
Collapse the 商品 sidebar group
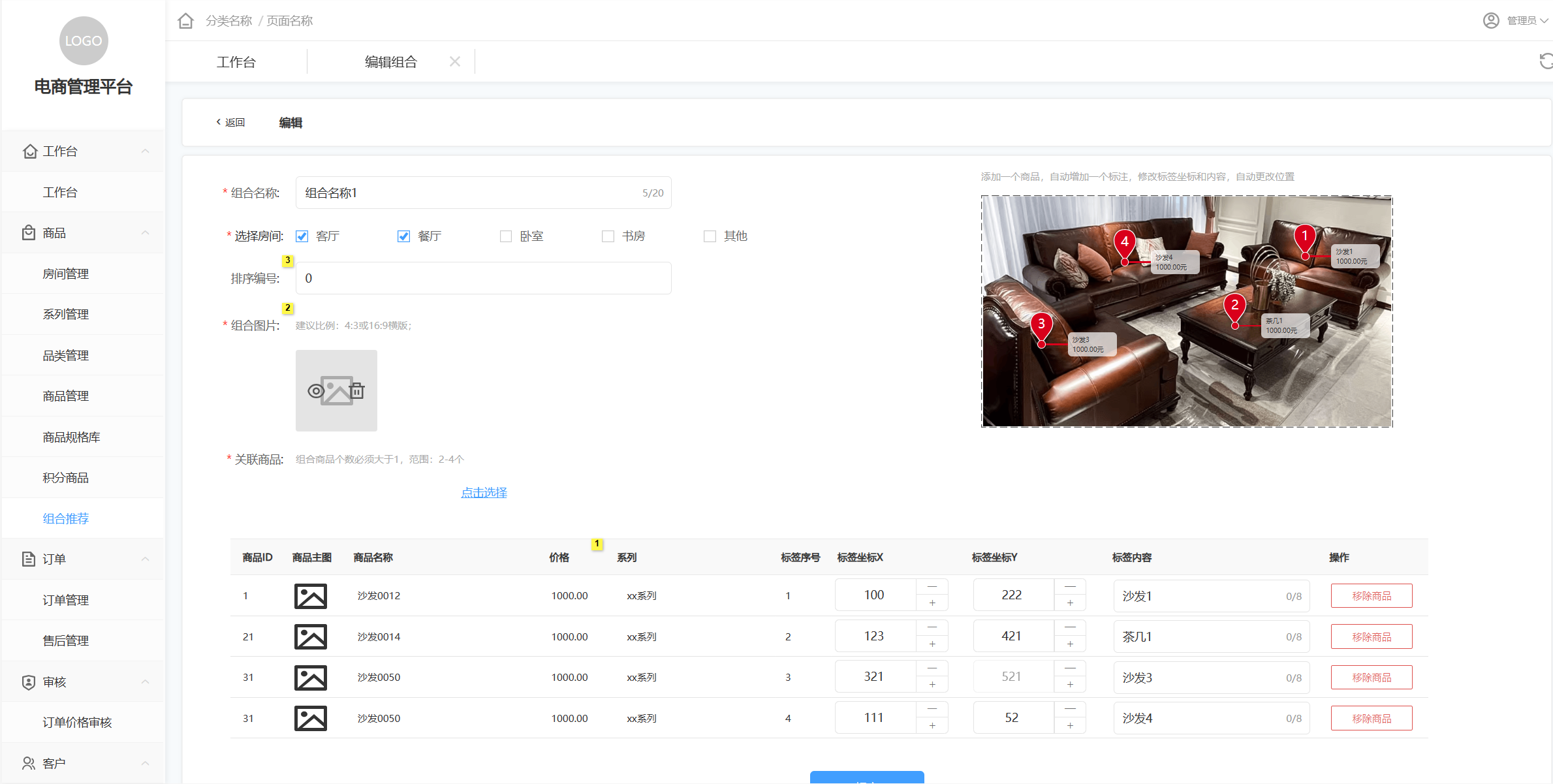(x=146, y=233)
